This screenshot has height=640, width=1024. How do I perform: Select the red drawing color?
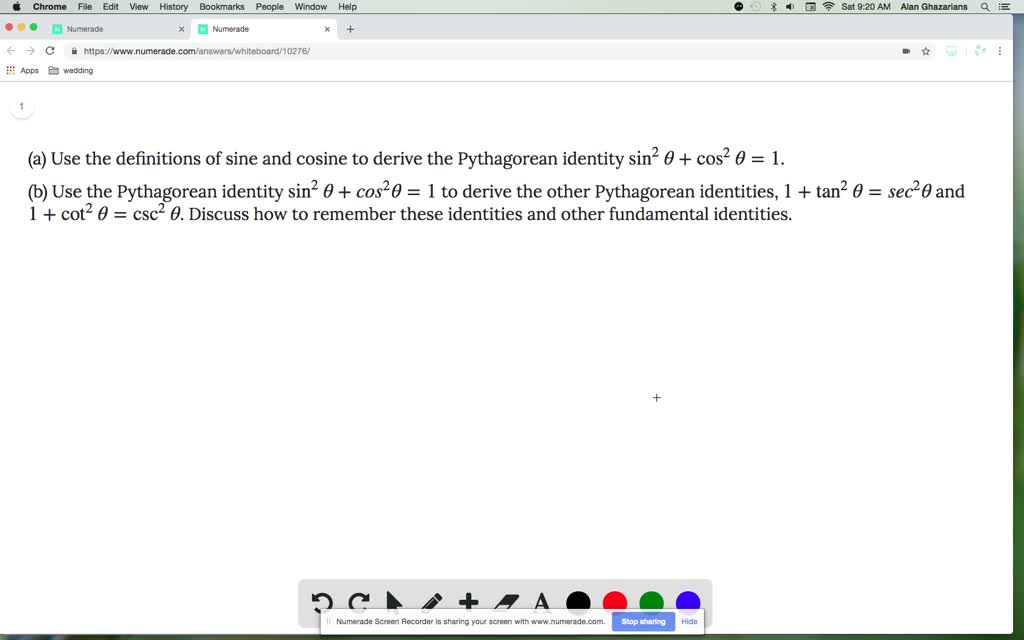[614, 602]
